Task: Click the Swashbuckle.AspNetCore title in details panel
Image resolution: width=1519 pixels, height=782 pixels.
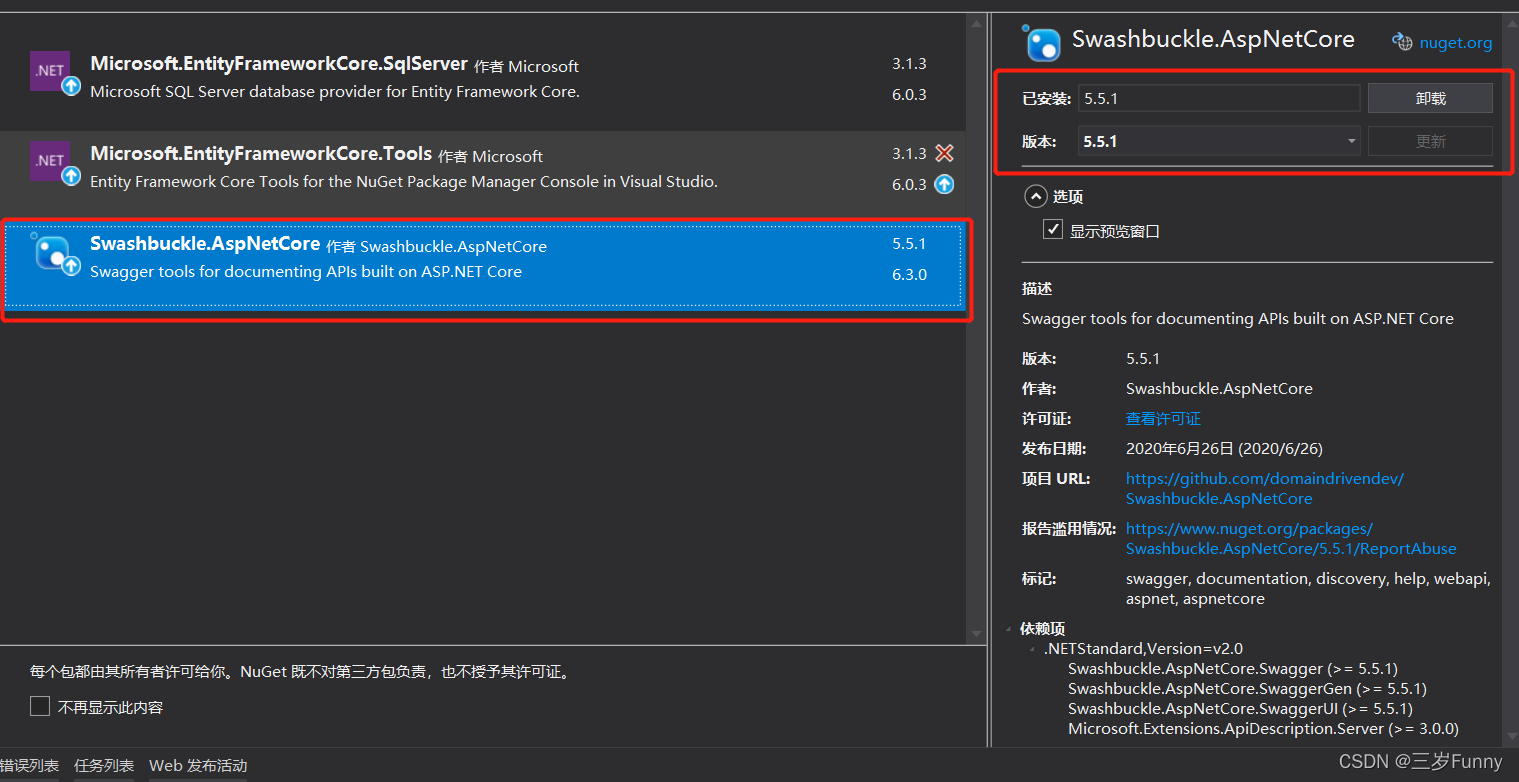Action: [x=1213, y=39]
